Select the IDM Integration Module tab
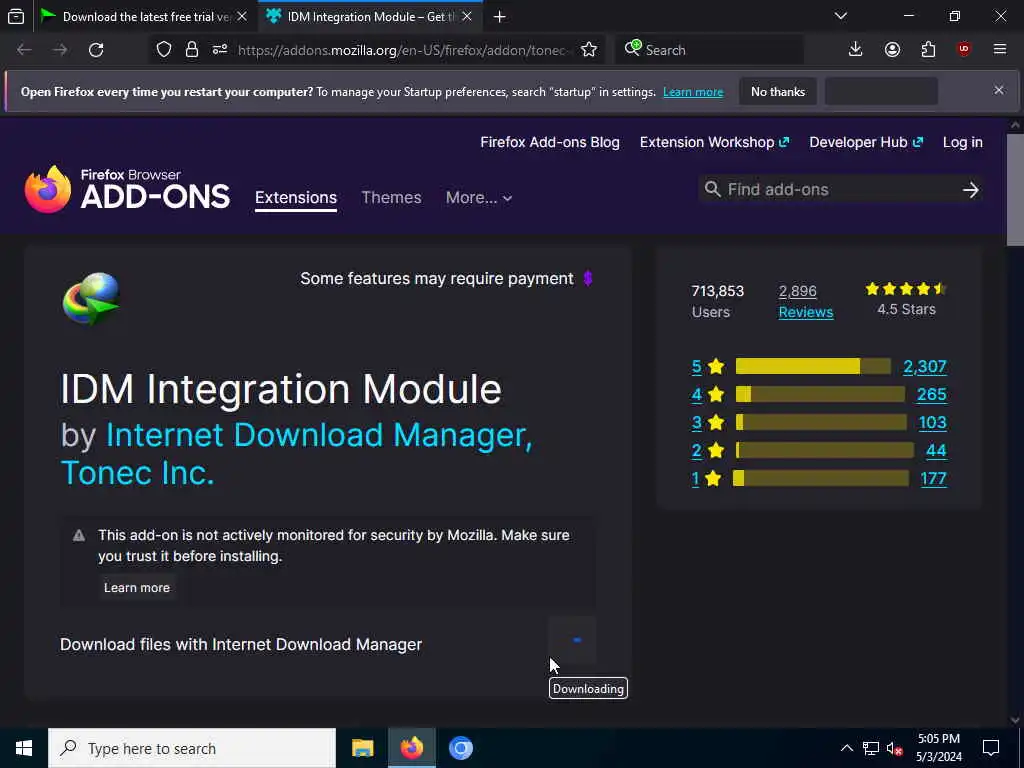The image size is (1024, 768). (x=371, y=17)
